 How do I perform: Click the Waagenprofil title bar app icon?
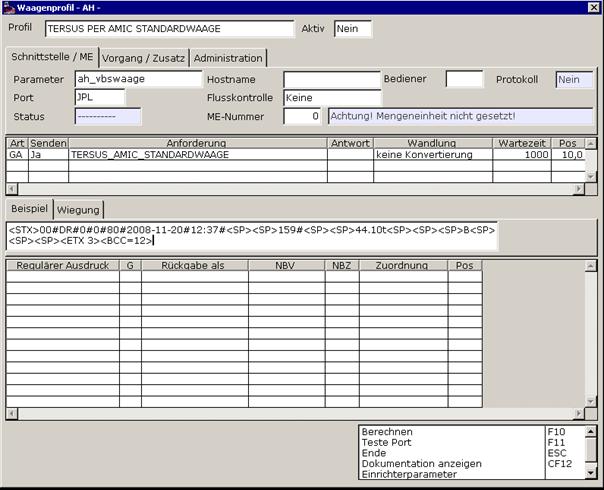pos(9,8)
